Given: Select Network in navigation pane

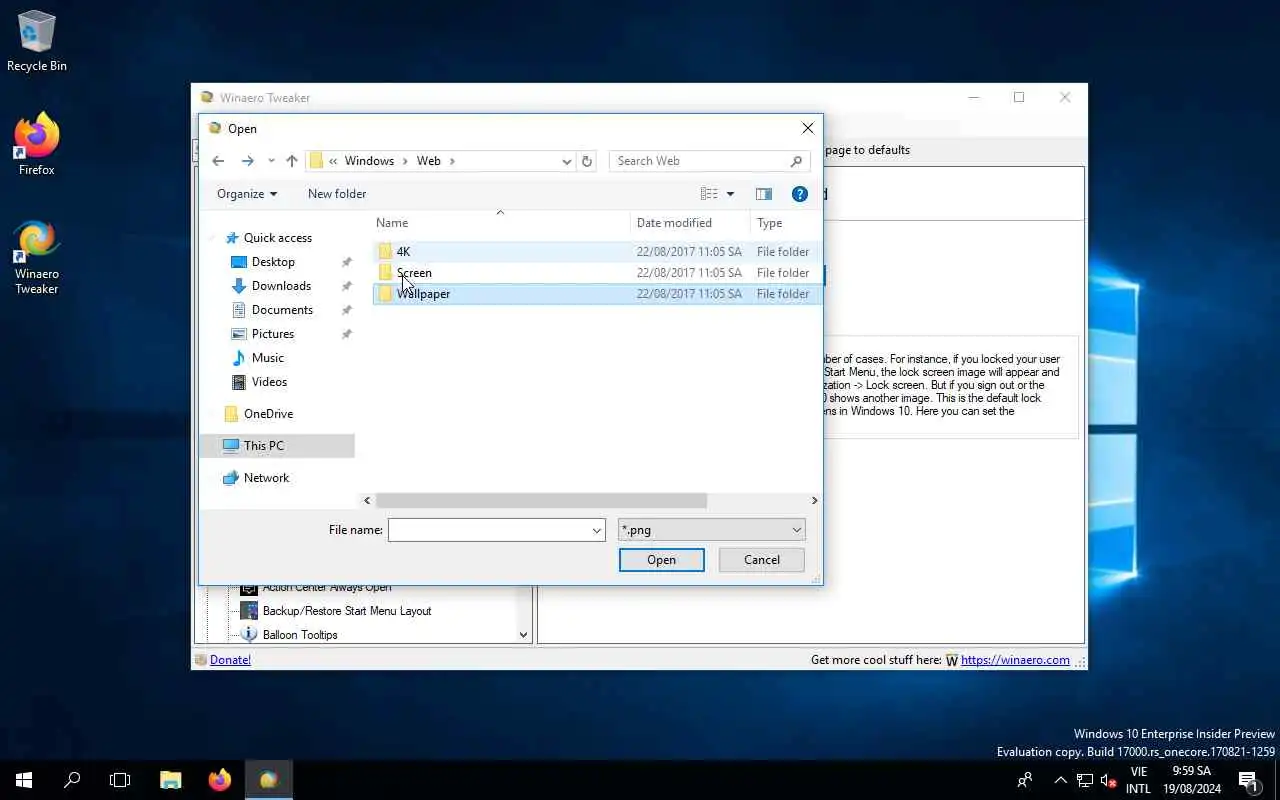Looking at the screenshot, I should tap(256, 478).
